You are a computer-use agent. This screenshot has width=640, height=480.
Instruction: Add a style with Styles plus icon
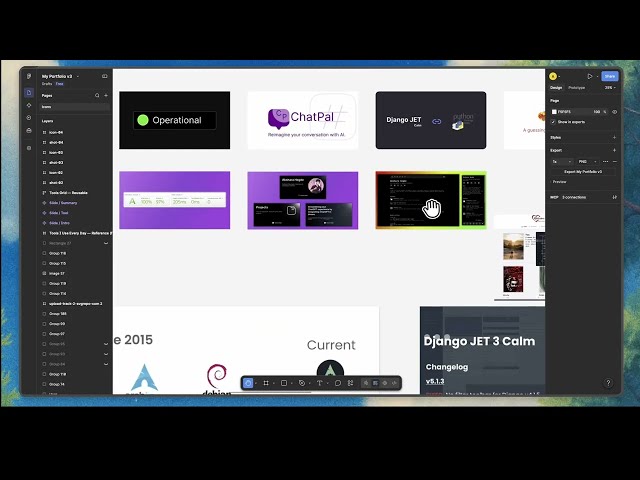pos(614,138)
